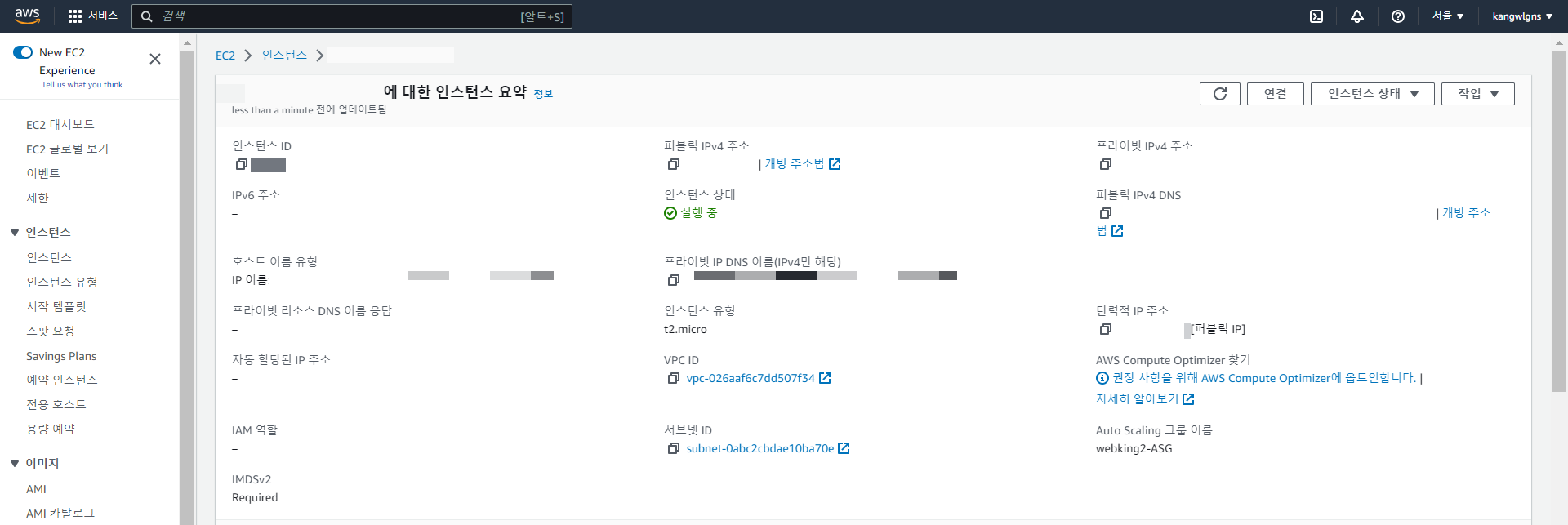Image resolution: width=1568 pixels, height=525 pixels.
Task: Open the 서울 region dropdown
Action: pyautogui.click(x=1447, y=16)
